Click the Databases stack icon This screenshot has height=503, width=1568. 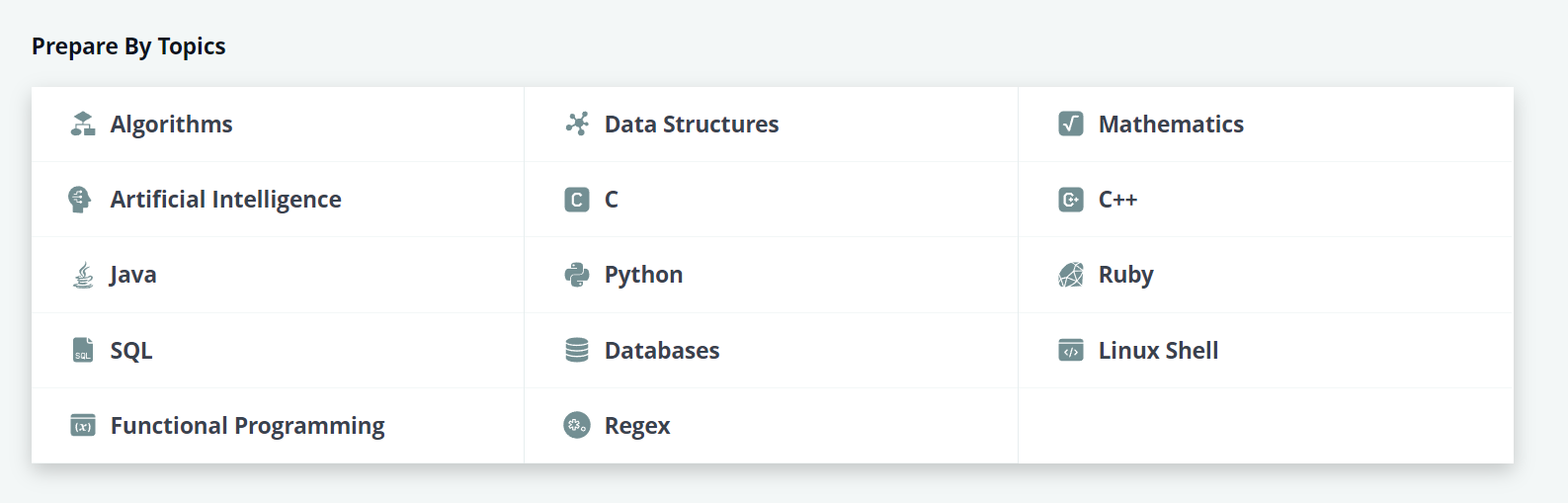577,350
